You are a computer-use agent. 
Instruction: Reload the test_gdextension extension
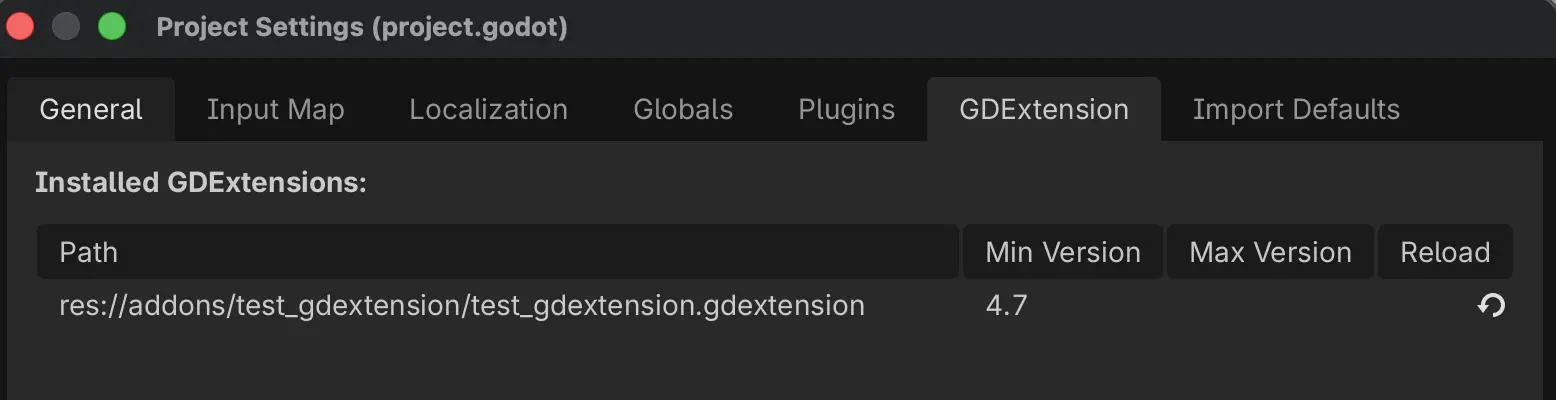(x=1491, y=306)
